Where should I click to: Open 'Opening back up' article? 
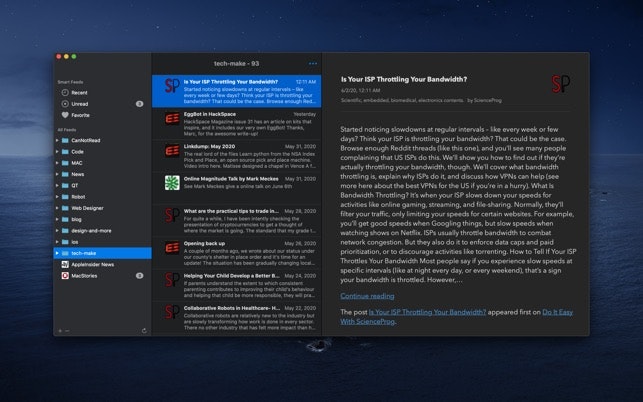coord(237,253)
